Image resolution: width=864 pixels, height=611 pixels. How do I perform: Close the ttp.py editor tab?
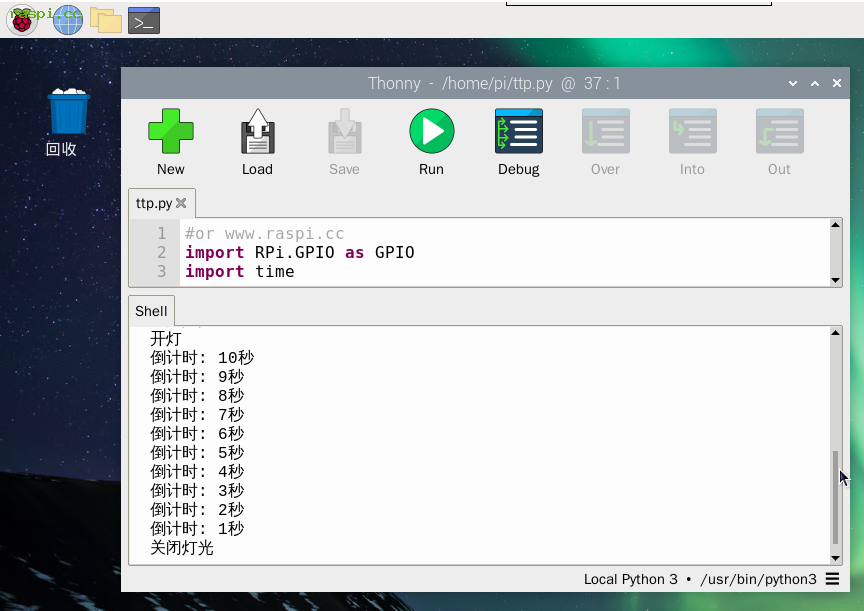[181, 203]
